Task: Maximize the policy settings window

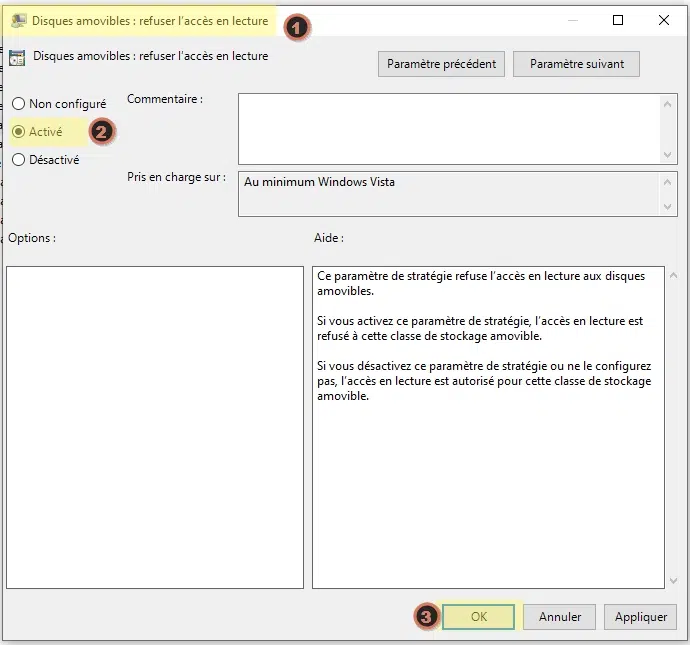Action: click(618, 20)
